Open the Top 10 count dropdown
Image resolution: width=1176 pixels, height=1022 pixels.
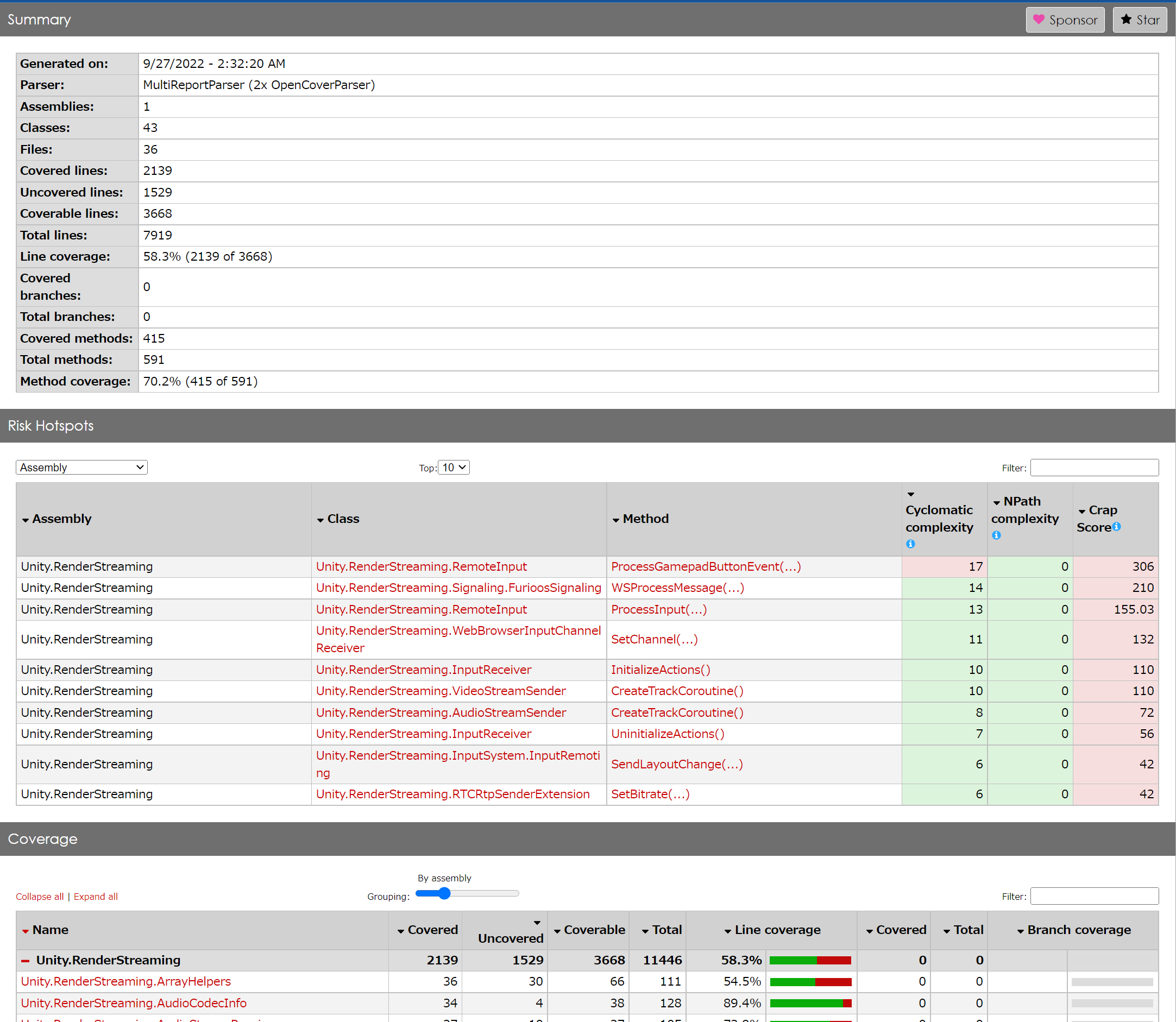pyautogui.click(x=454, y=468)
